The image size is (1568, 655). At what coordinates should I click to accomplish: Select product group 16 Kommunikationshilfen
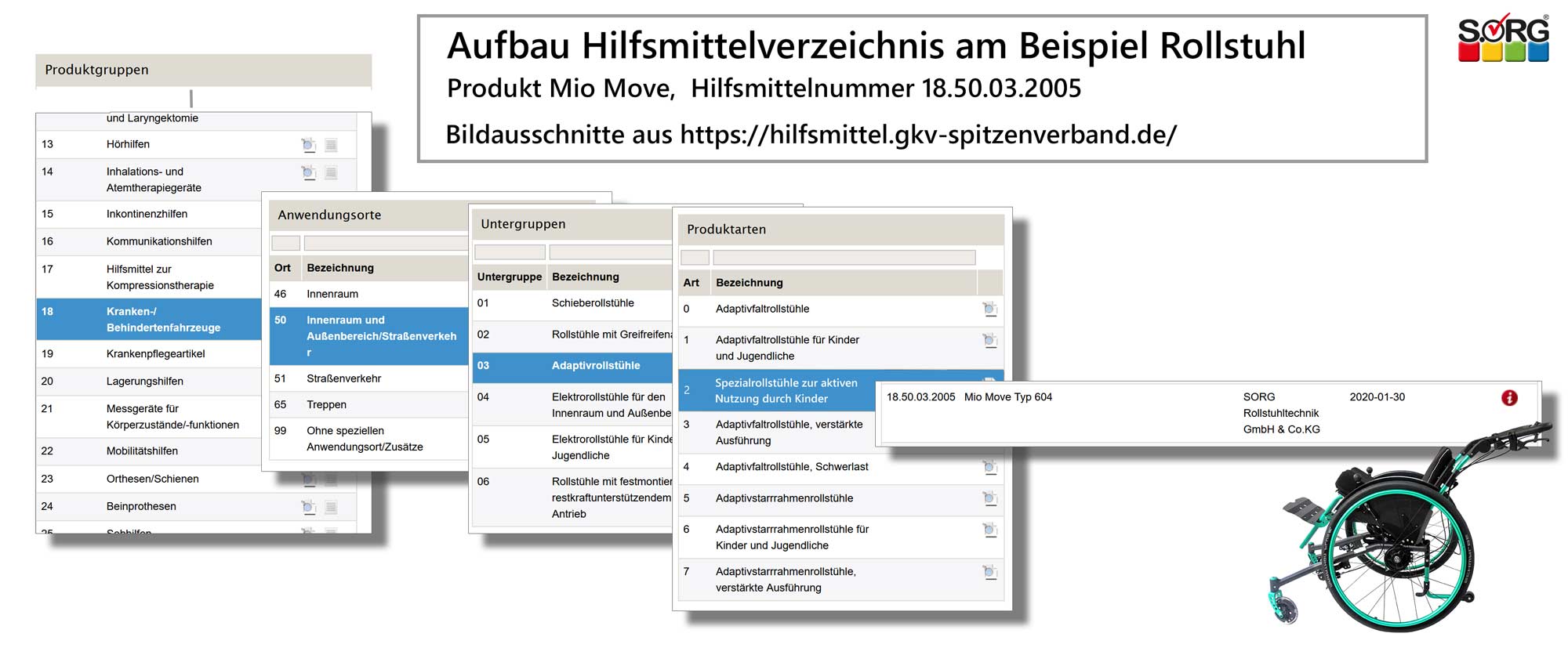click(149, 242)
